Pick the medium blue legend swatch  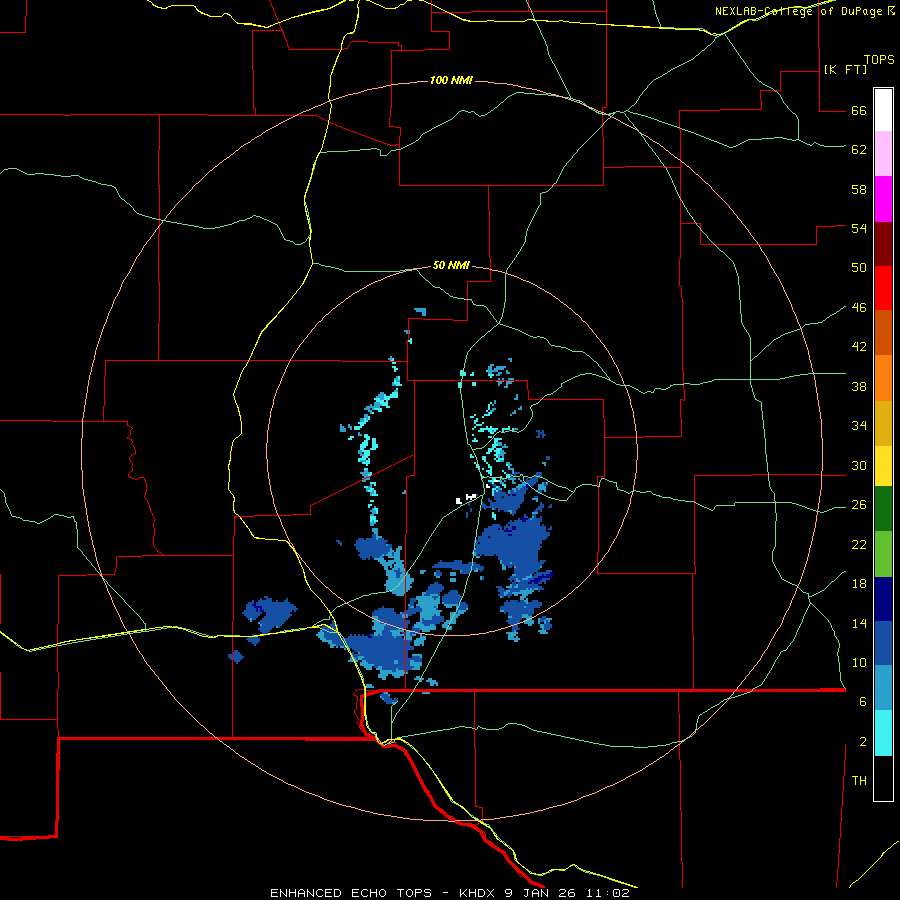883,643
